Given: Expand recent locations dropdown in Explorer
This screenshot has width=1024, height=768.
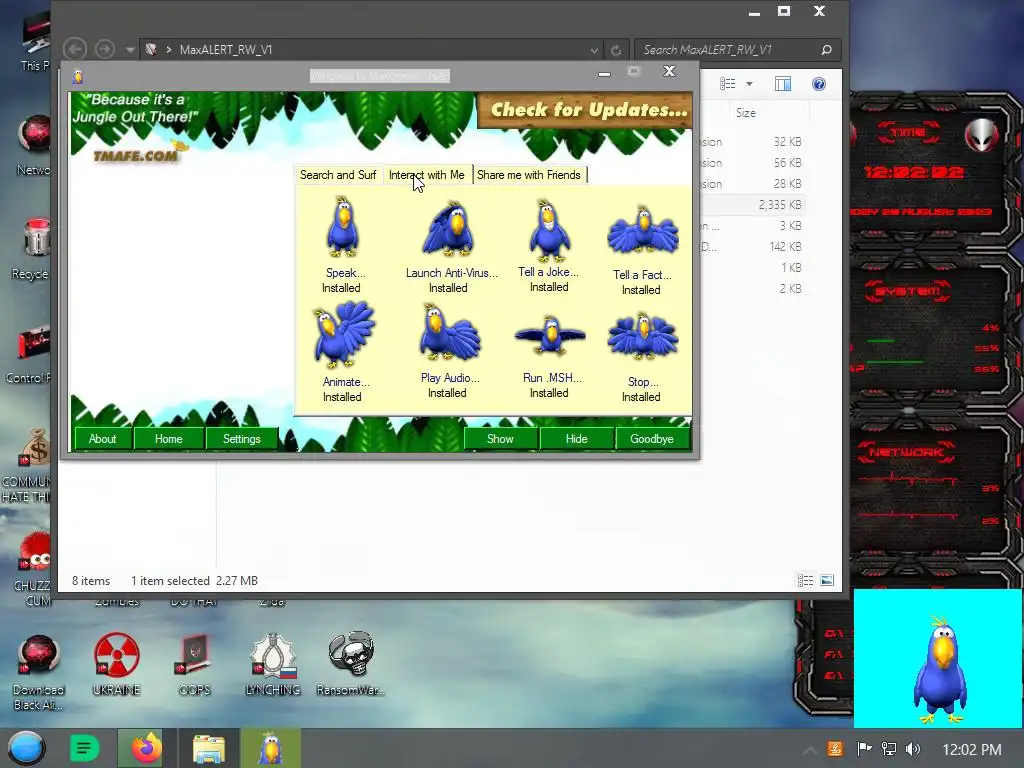Looking at the screenshot, I should [130, 50].
